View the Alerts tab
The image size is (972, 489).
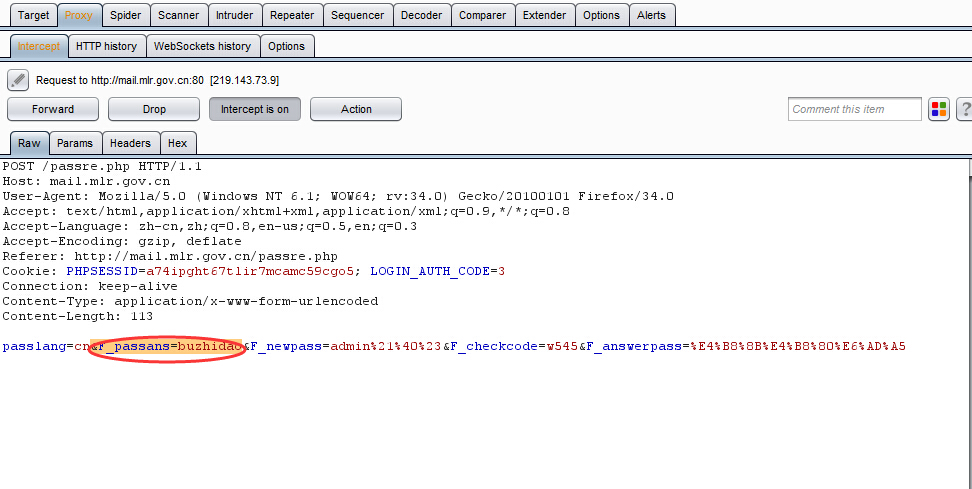coord(652,15)
